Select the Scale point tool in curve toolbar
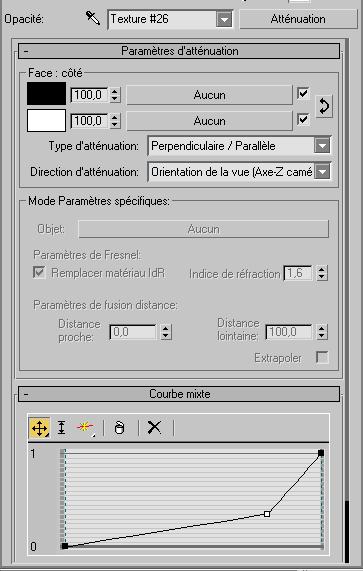 pyautogui.click(x=62, y=427)
